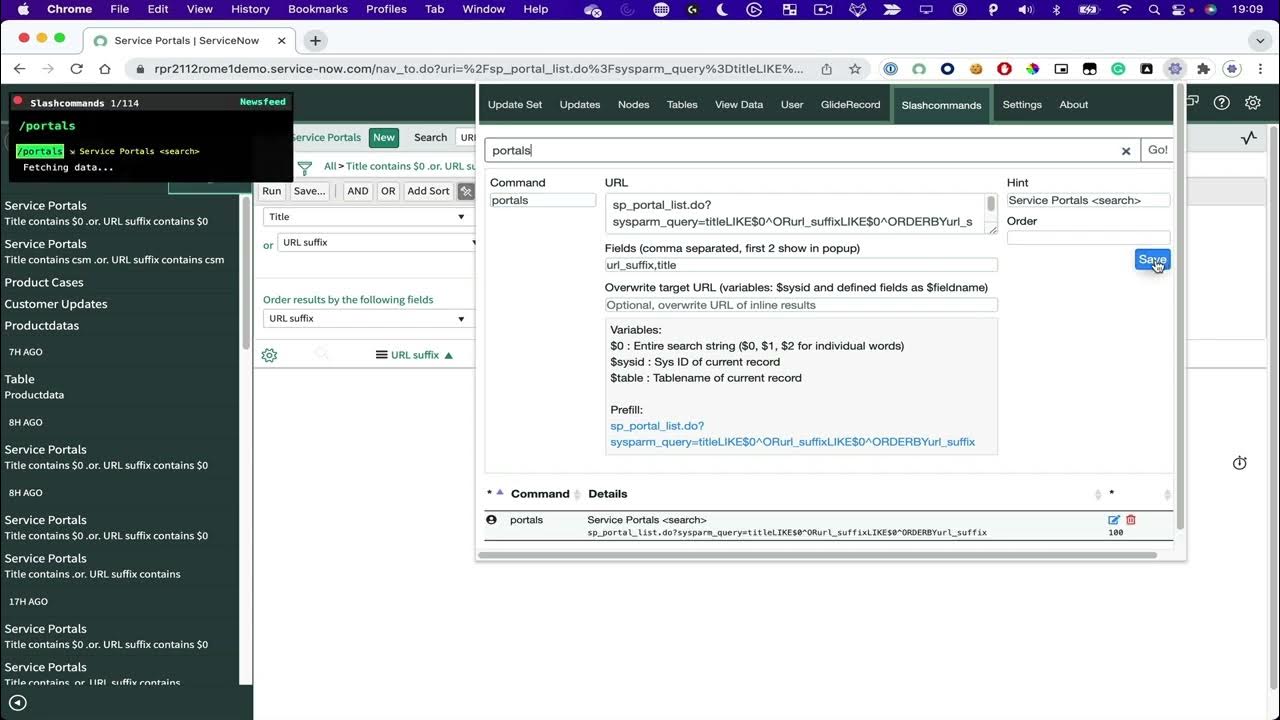Open the URL suffix condition field dropdown
This screenshot has width=1280, height=720.
(x=378, y=243)
